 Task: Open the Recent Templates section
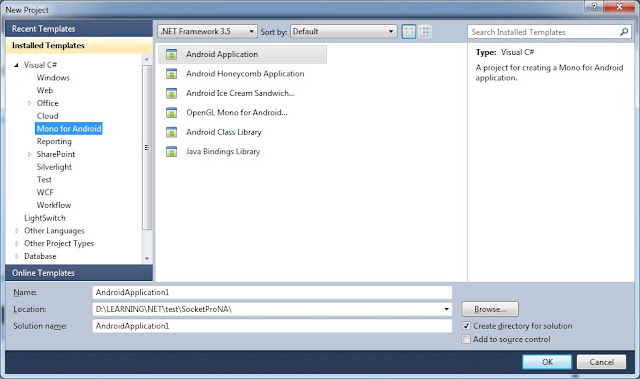tap(79, 29)
